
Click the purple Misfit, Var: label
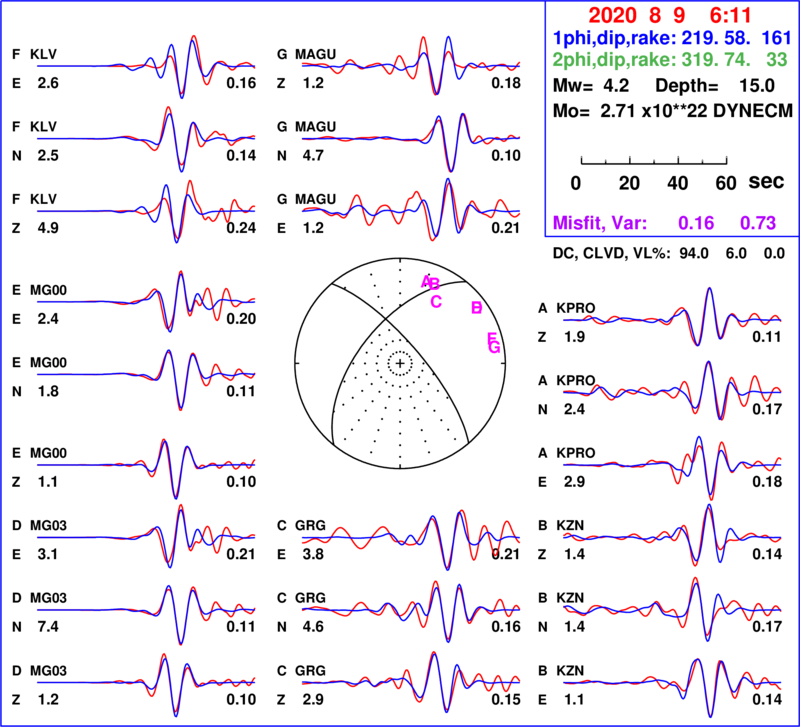[600, 223]
